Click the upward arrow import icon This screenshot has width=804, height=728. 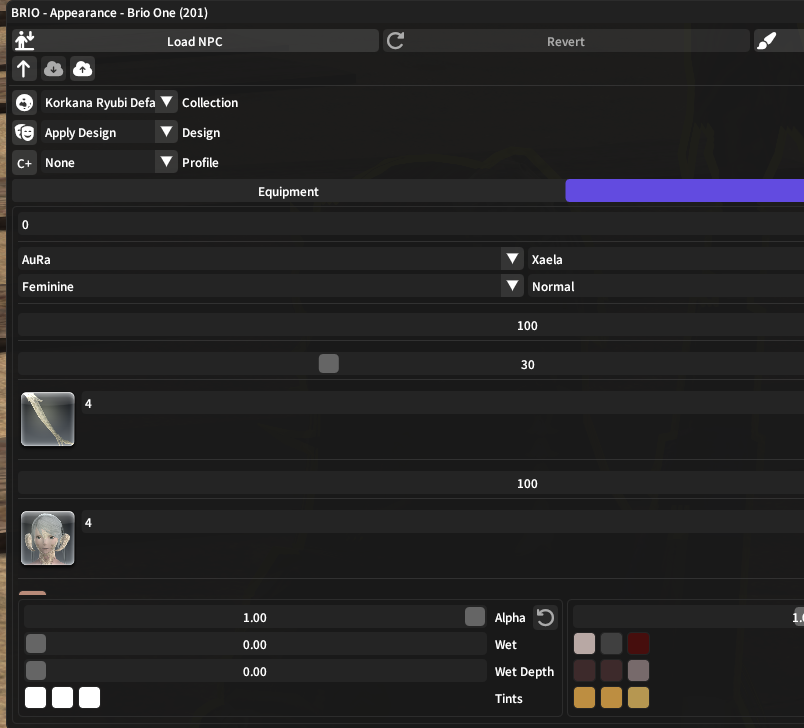point(24,69)
